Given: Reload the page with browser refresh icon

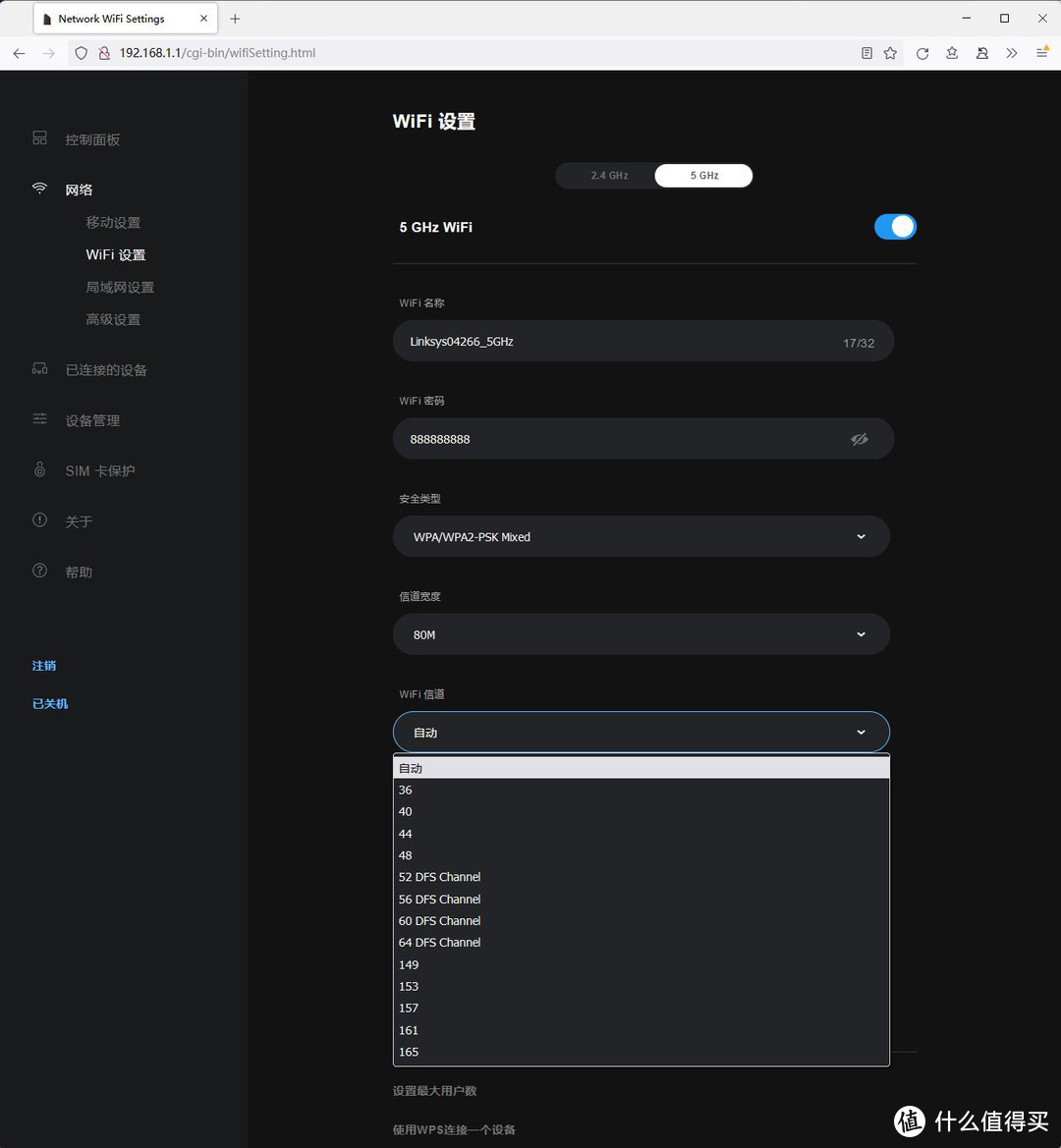Looking at the screenshot, I should click(x=921, y=53).
